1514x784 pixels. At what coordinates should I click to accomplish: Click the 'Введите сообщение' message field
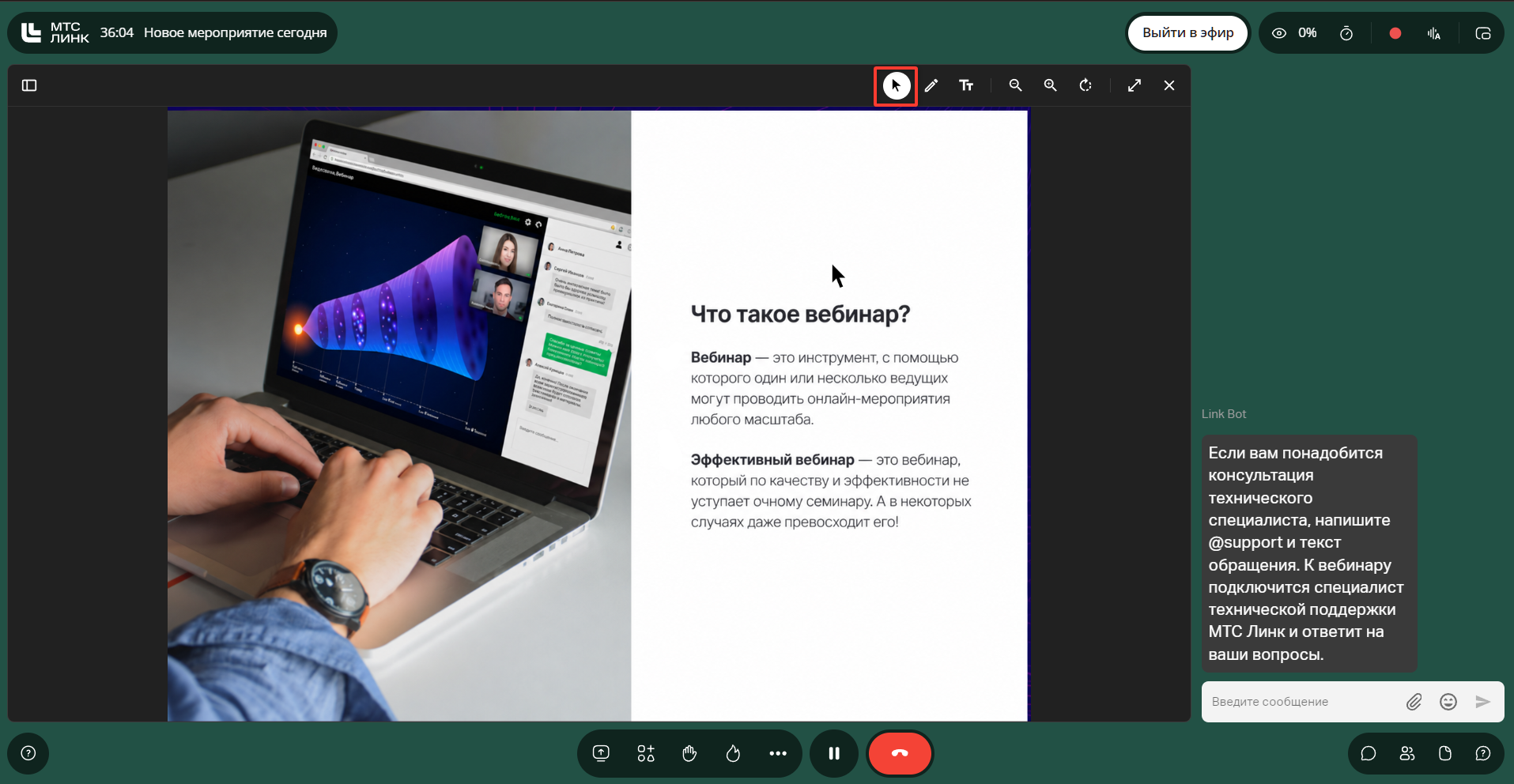coord(1301,702)
